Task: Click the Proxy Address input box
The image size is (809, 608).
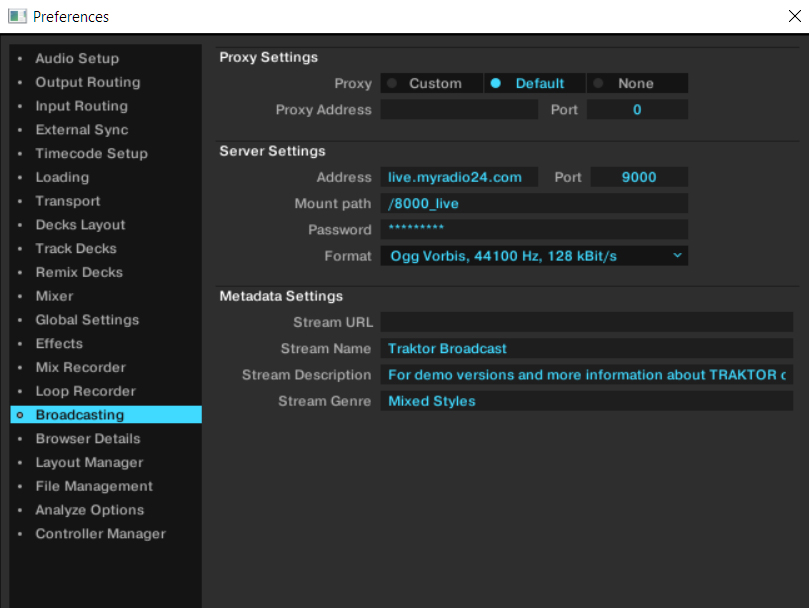Action: (459, 110)
